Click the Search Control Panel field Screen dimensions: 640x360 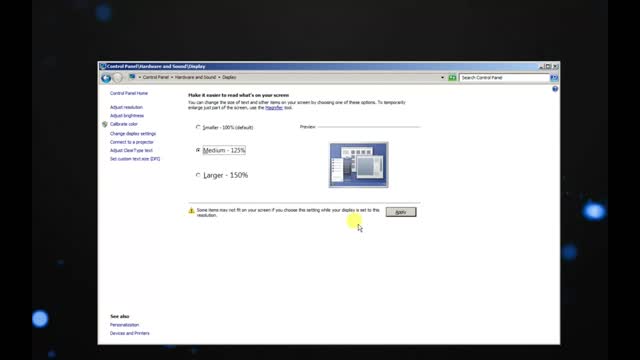tap(504, 78)
